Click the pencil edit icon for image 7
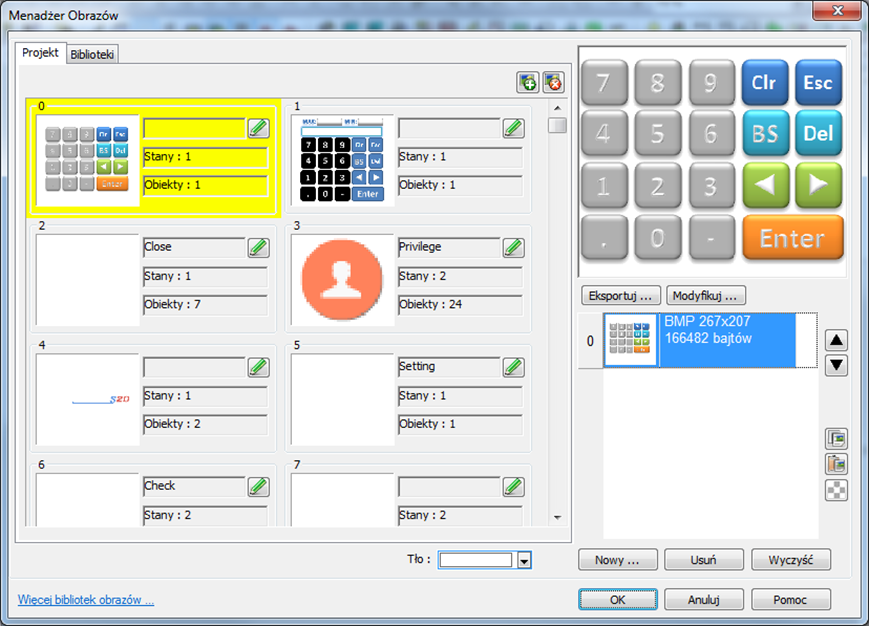The image size is (869, 626). point(514,486)
